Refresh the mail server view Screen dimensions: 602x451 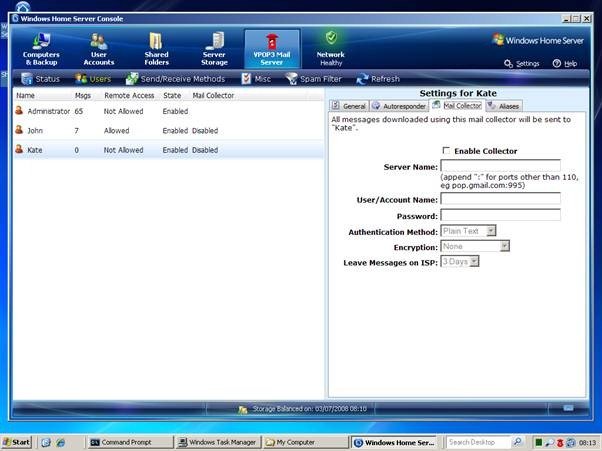coord(378,79)
